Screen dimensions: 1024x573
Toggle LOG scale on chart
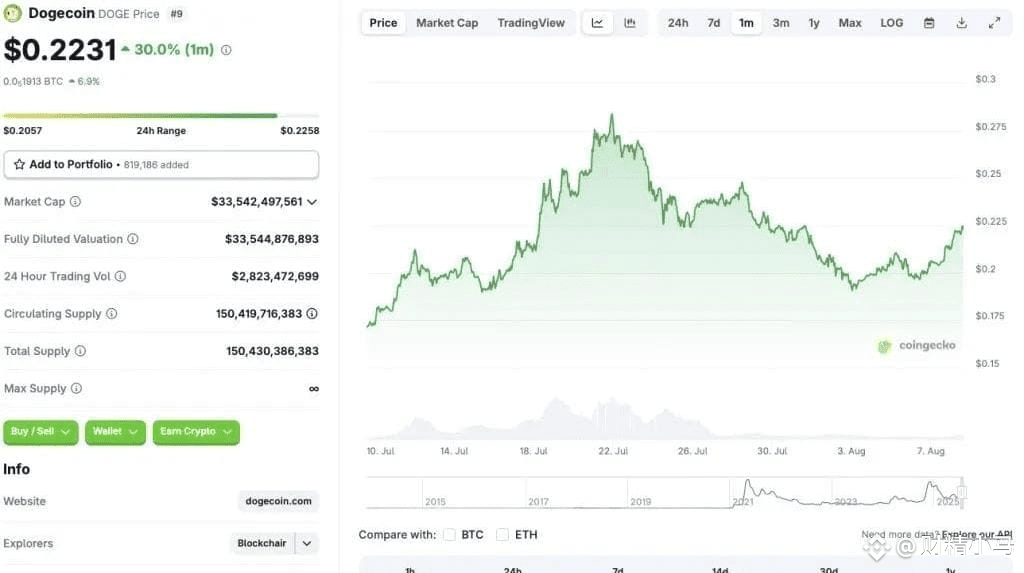coord(891,23)
